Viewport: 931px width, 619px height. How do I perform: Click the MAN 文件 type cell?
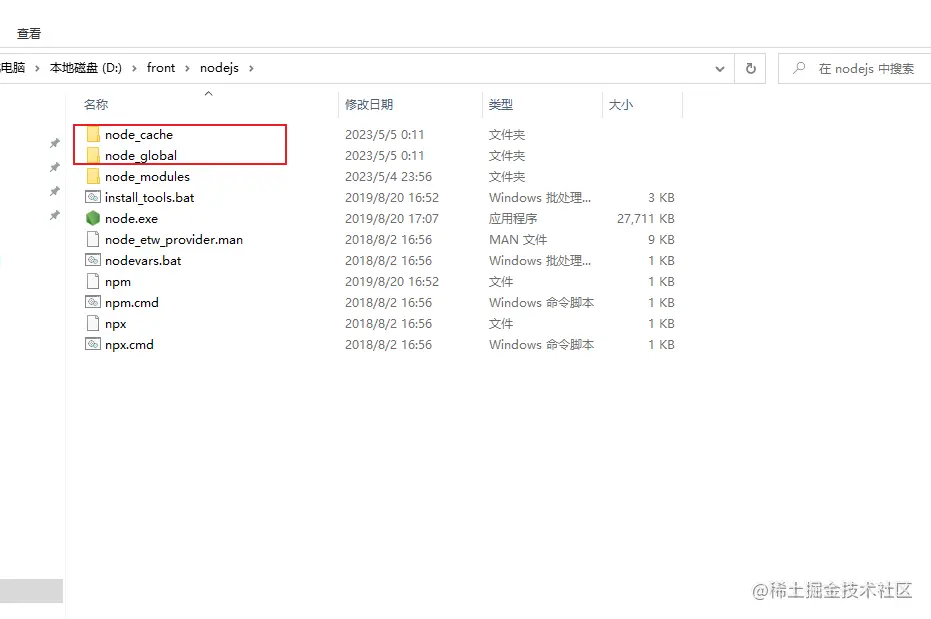pos(518,240)
